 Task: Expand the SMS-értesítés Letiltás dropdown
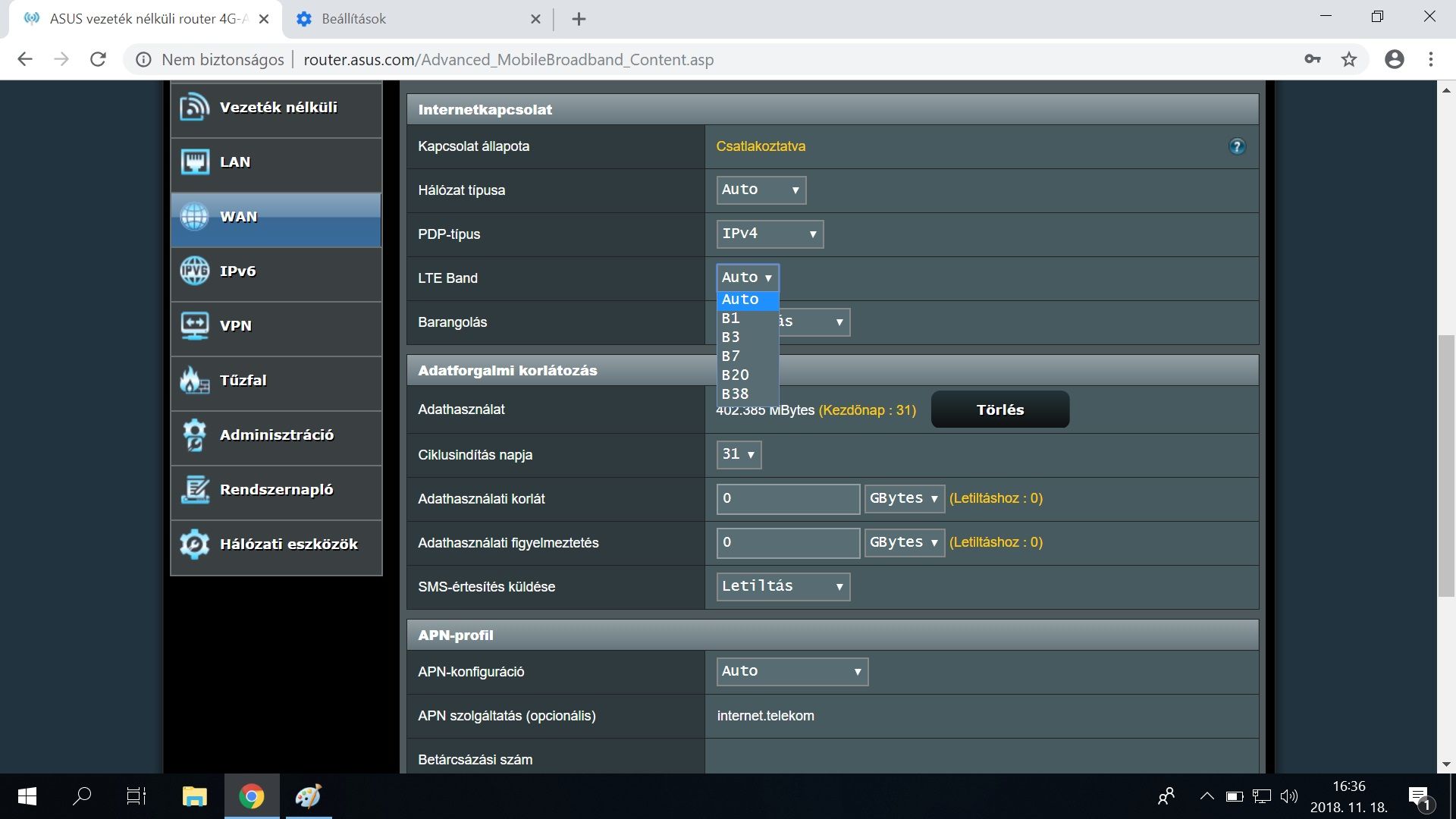click(783, 586)
